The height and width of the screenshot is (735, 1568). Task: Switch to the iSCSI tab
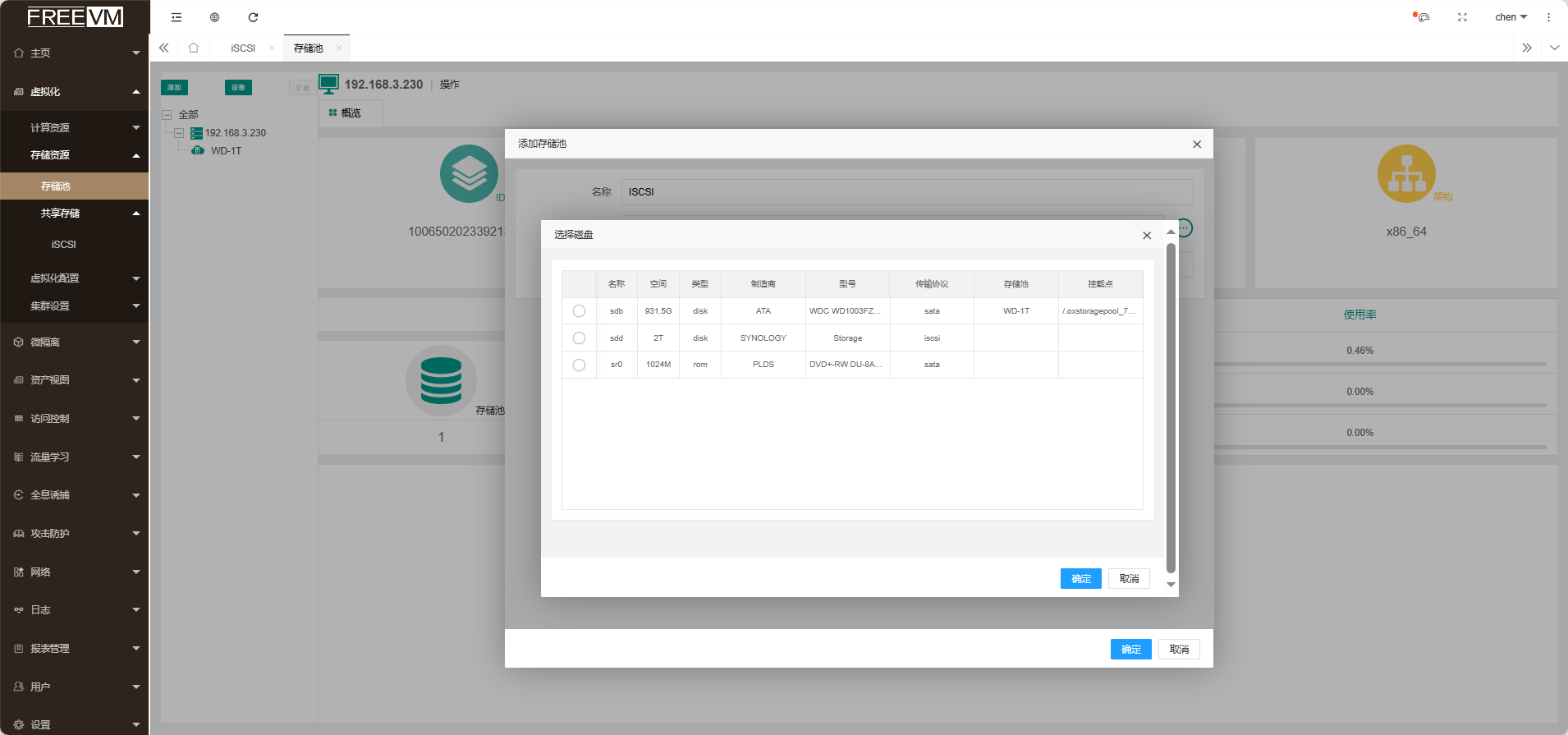point(243,48)
